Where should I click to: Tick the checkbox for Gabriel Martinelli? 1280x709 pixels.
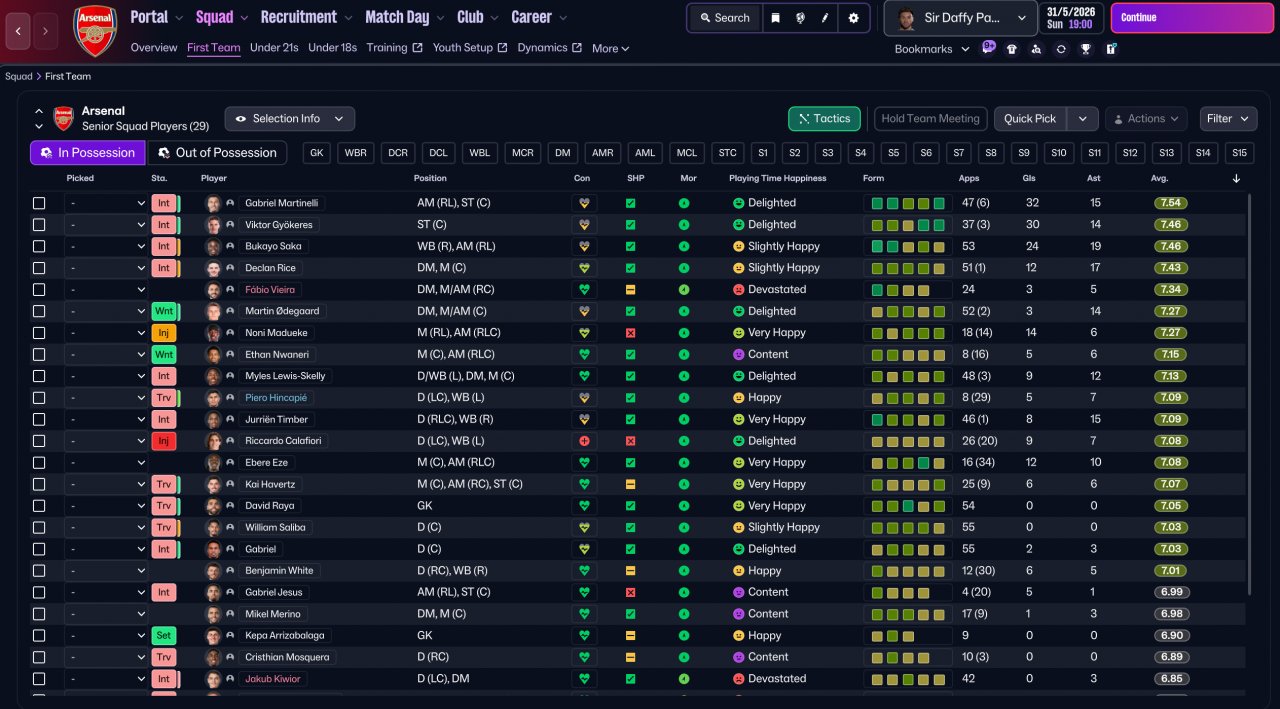pyautogui.click(x=39, y=203)
